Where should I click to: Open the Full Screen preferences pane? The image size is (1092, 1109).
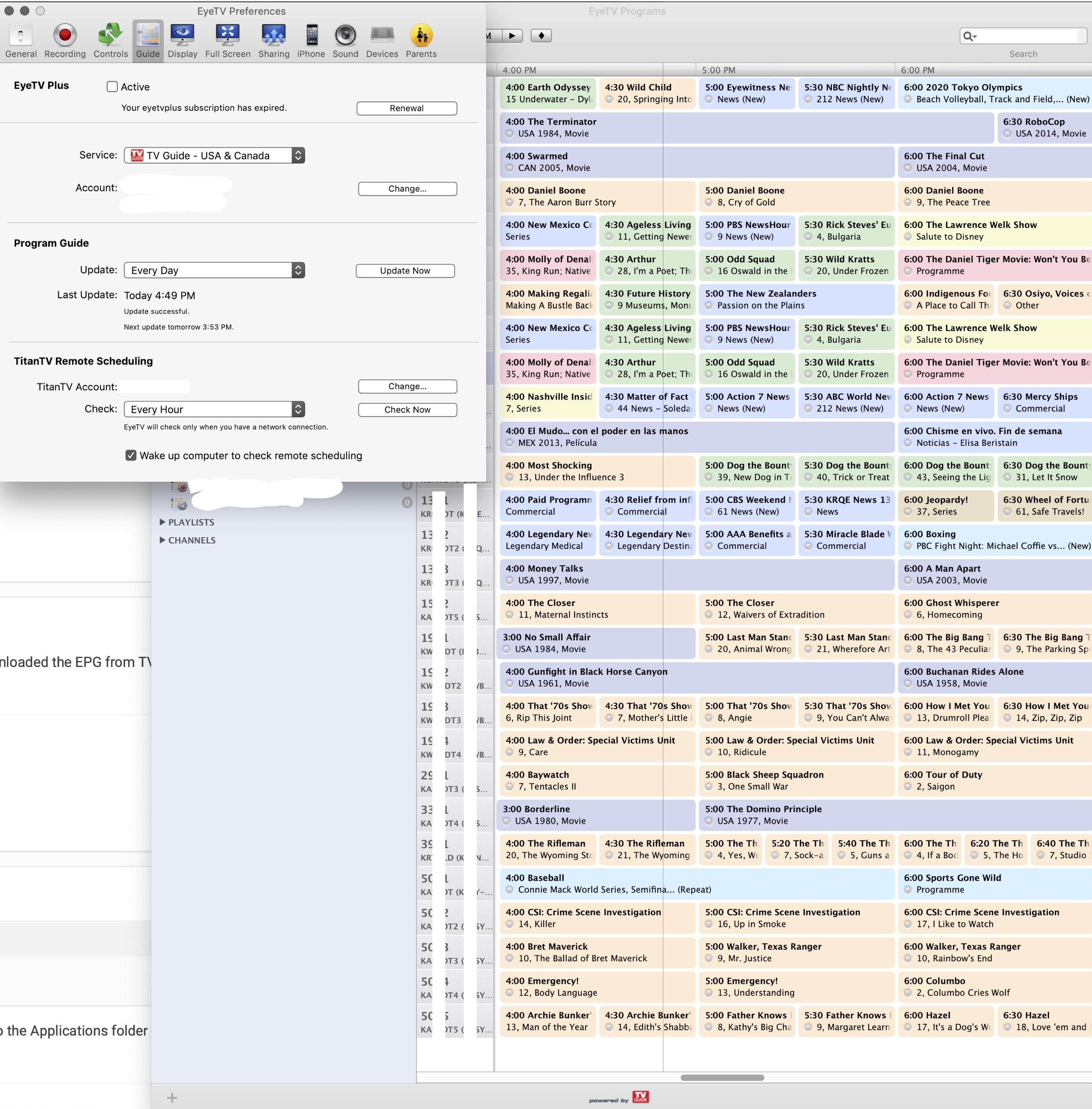(228, 41)
